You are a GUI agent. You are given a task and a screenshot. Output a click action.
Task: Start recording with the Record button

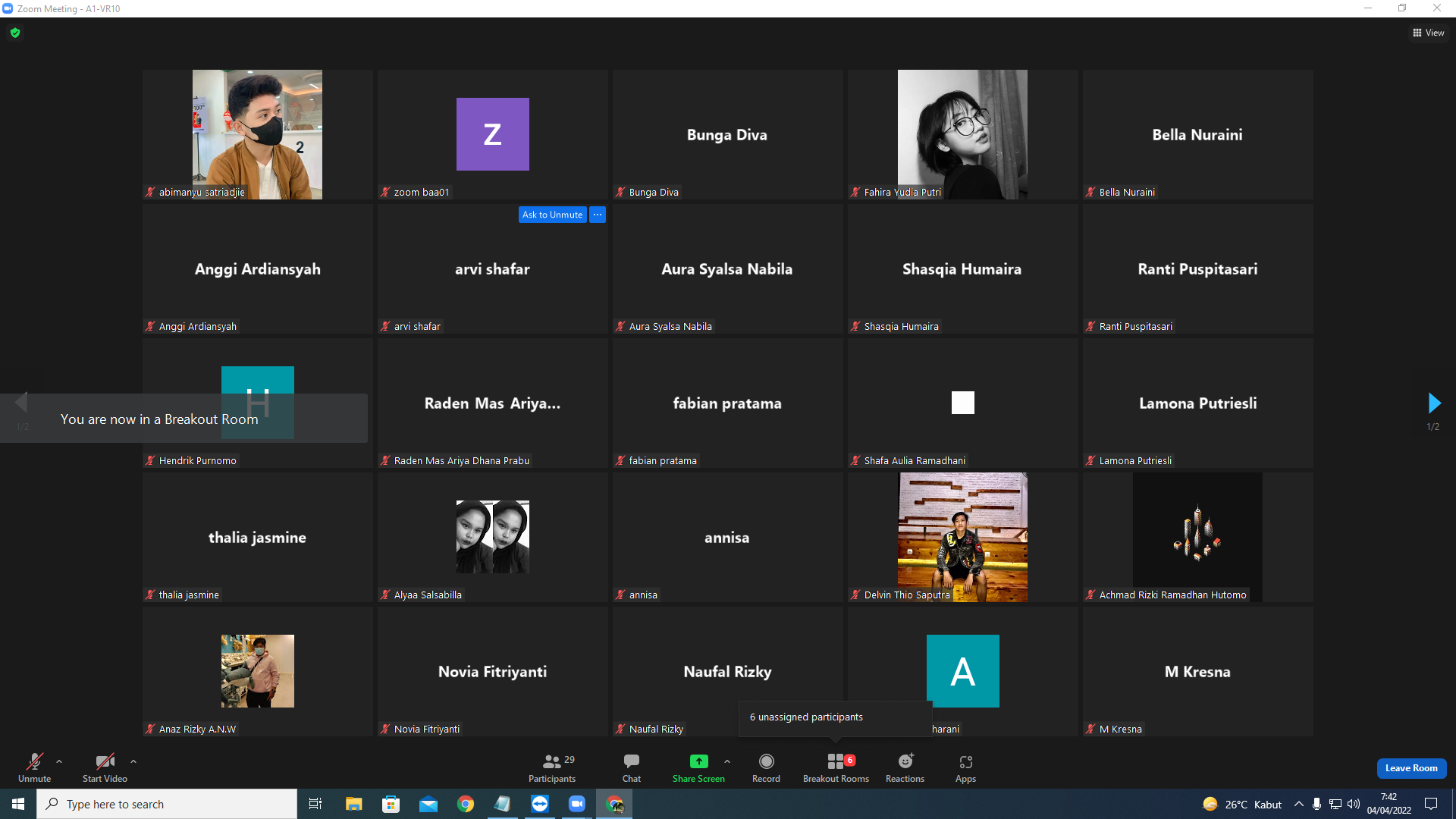(766, 767)
